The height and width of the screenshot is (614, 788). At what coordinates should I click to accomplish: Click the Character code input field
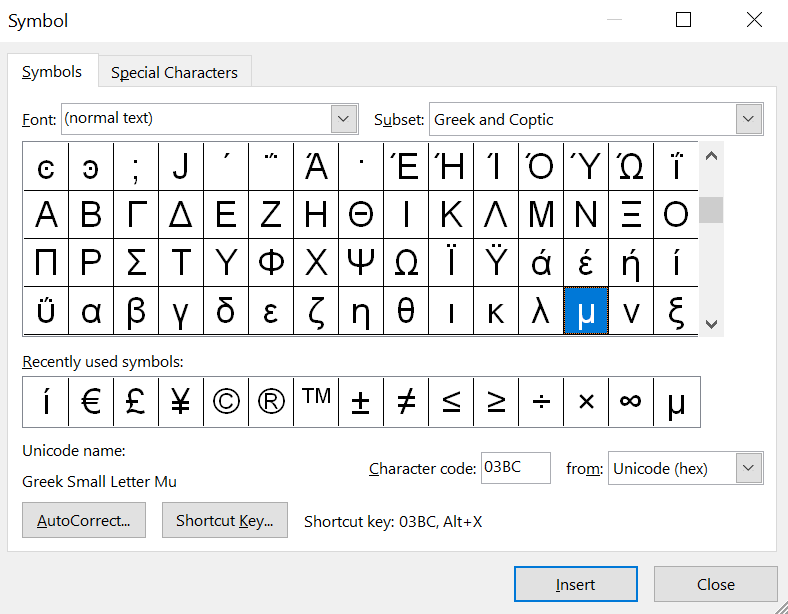pyautogui.click(x=515, y=468)
